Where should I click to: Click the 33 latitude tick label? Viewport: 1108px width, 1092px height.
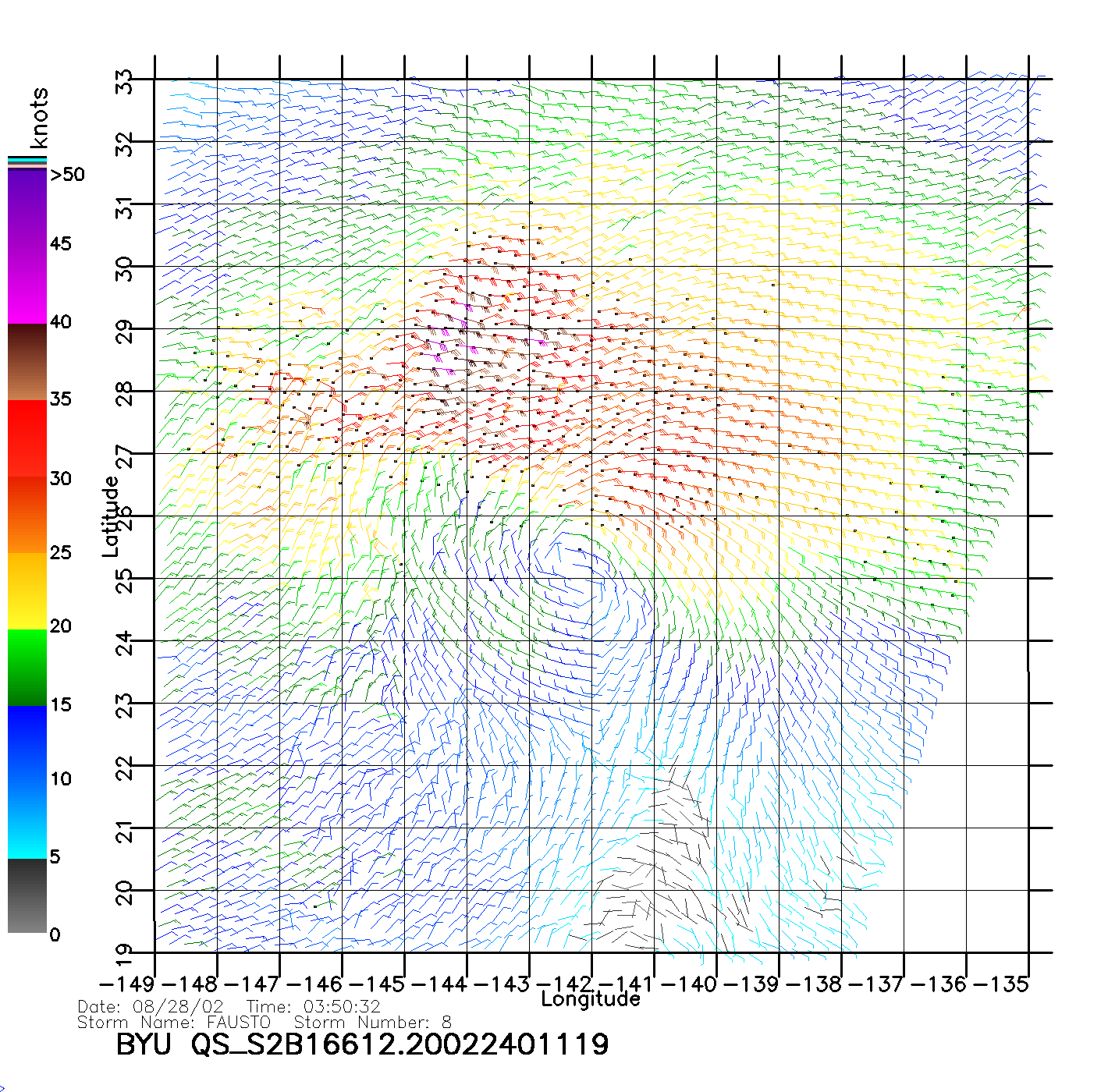click(125, 81)
